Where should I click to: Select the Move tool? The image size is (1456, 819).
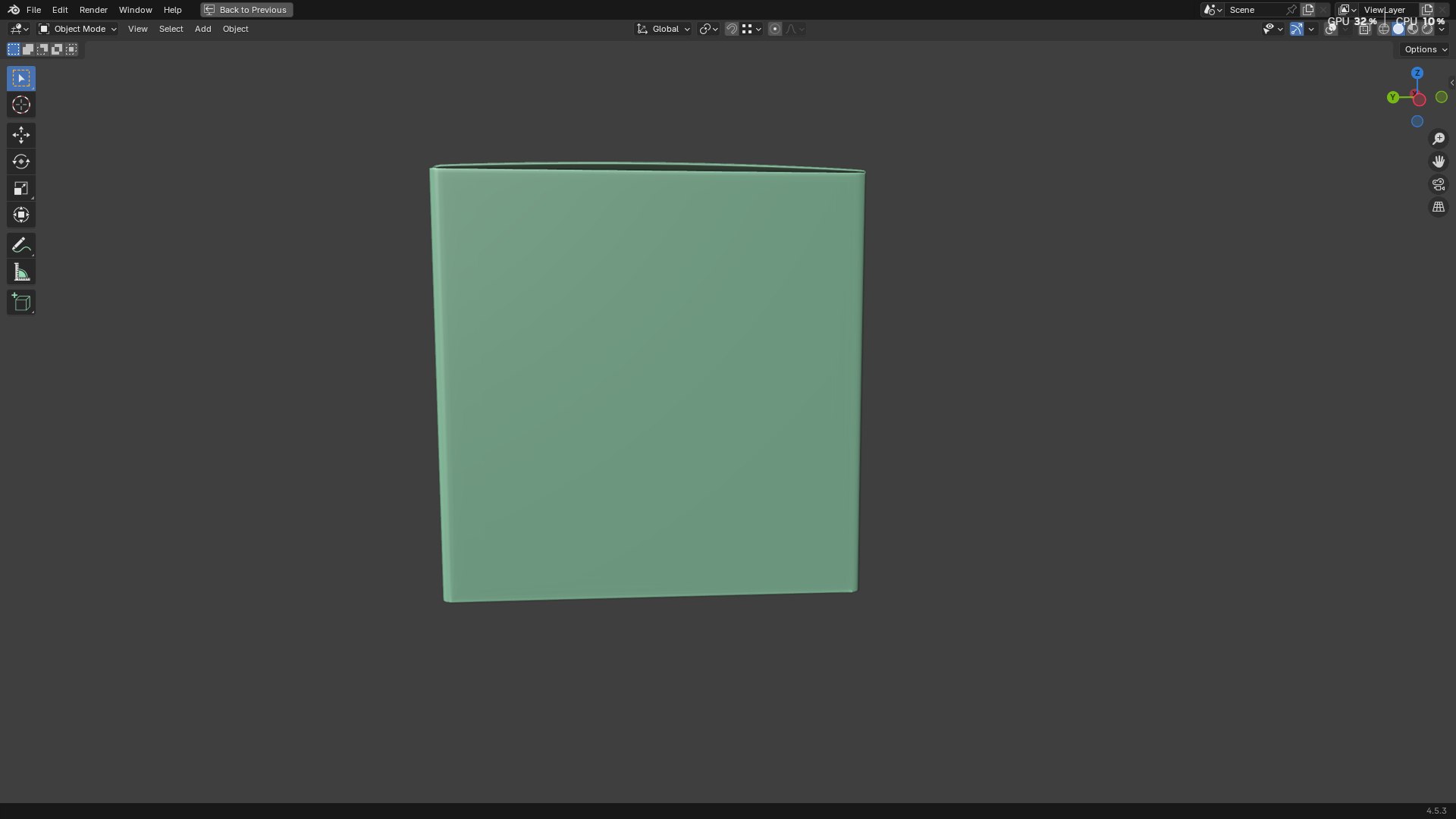pyautogui.click(x=21, y=135)
